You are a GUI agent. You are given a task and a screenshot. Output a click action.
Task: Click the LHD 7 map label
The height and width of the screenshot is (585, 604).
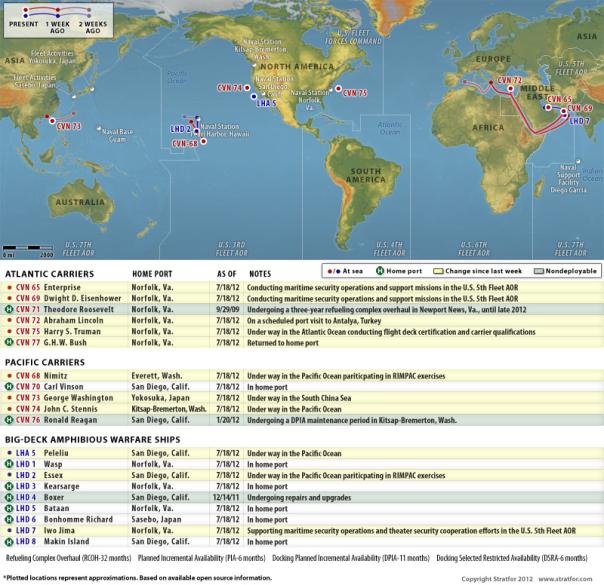click(580, 121)
